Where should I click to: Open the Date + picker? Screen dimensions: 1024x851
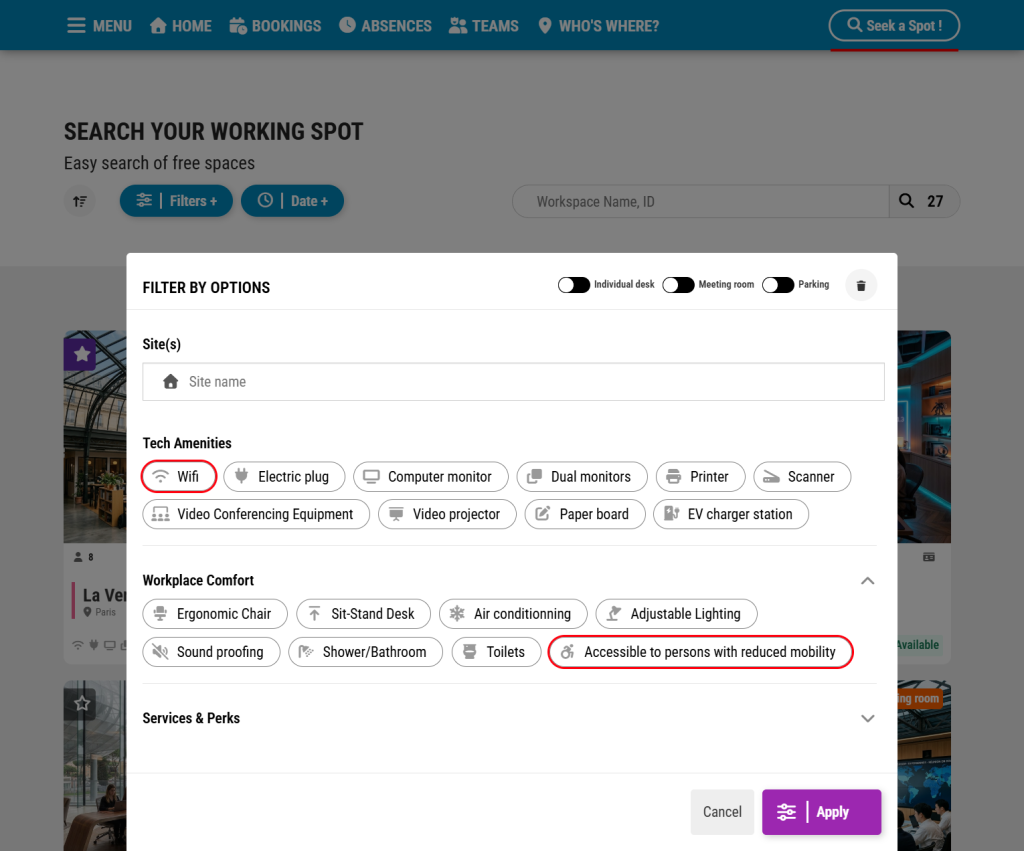coord(293,201)
